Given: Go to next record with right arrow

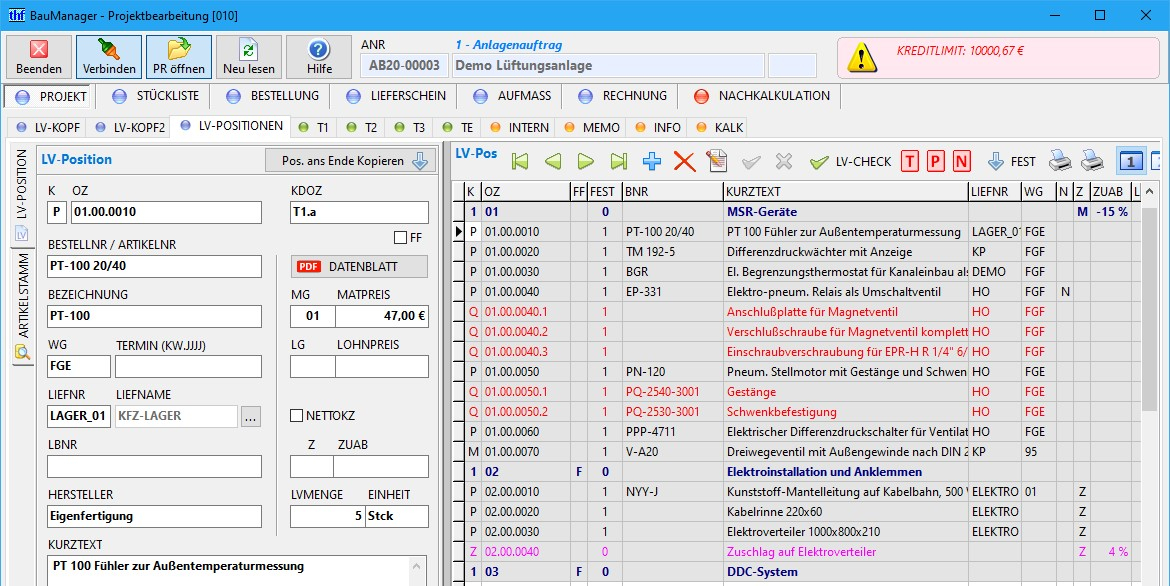Looking at the screenshot, I should tap(585, 161).
